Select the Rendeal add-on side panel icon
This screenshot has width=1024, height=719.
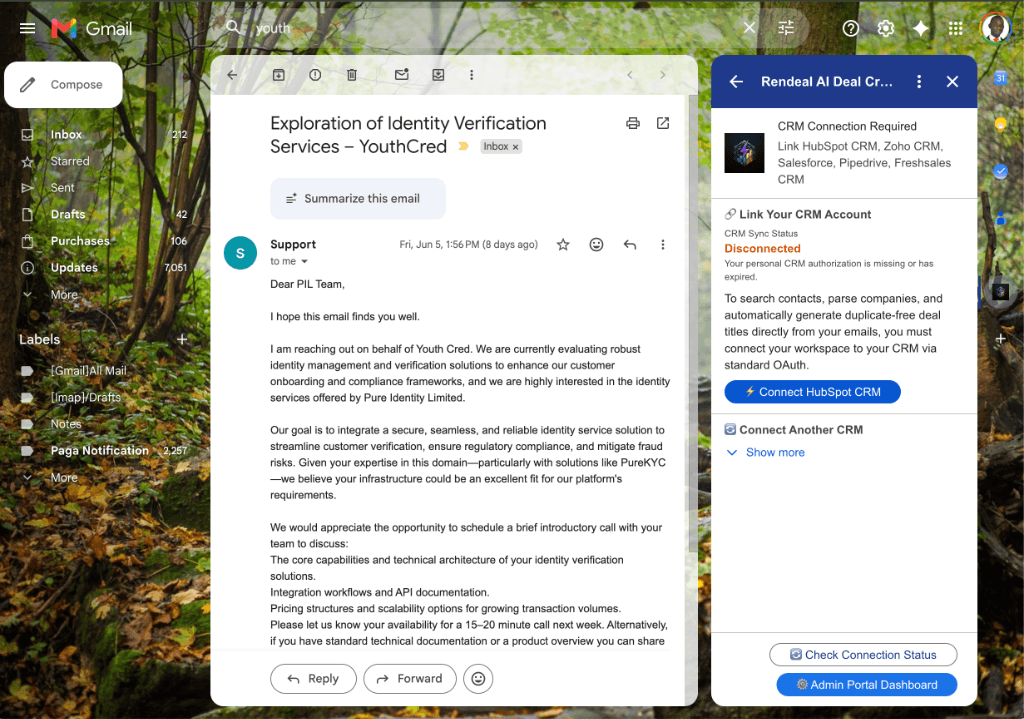pos(1000,291)
